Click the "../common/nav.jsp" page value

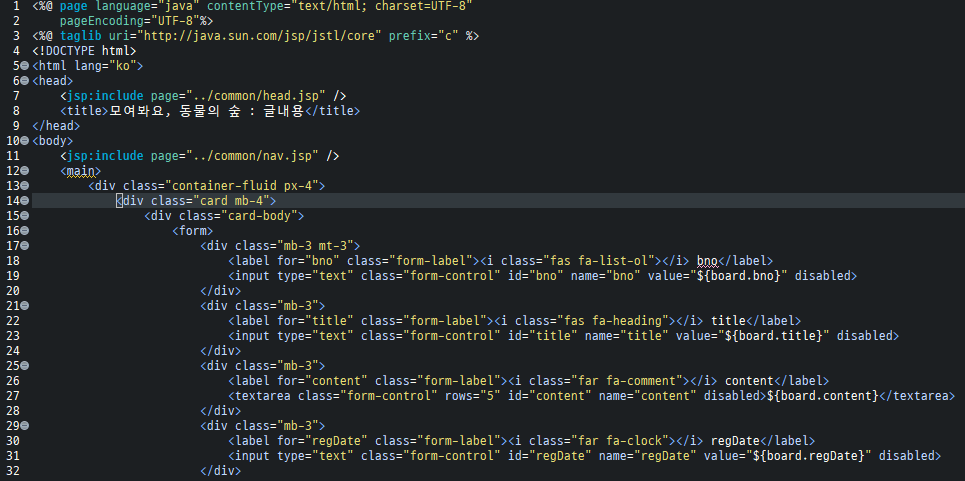click(x=253, y=156)
